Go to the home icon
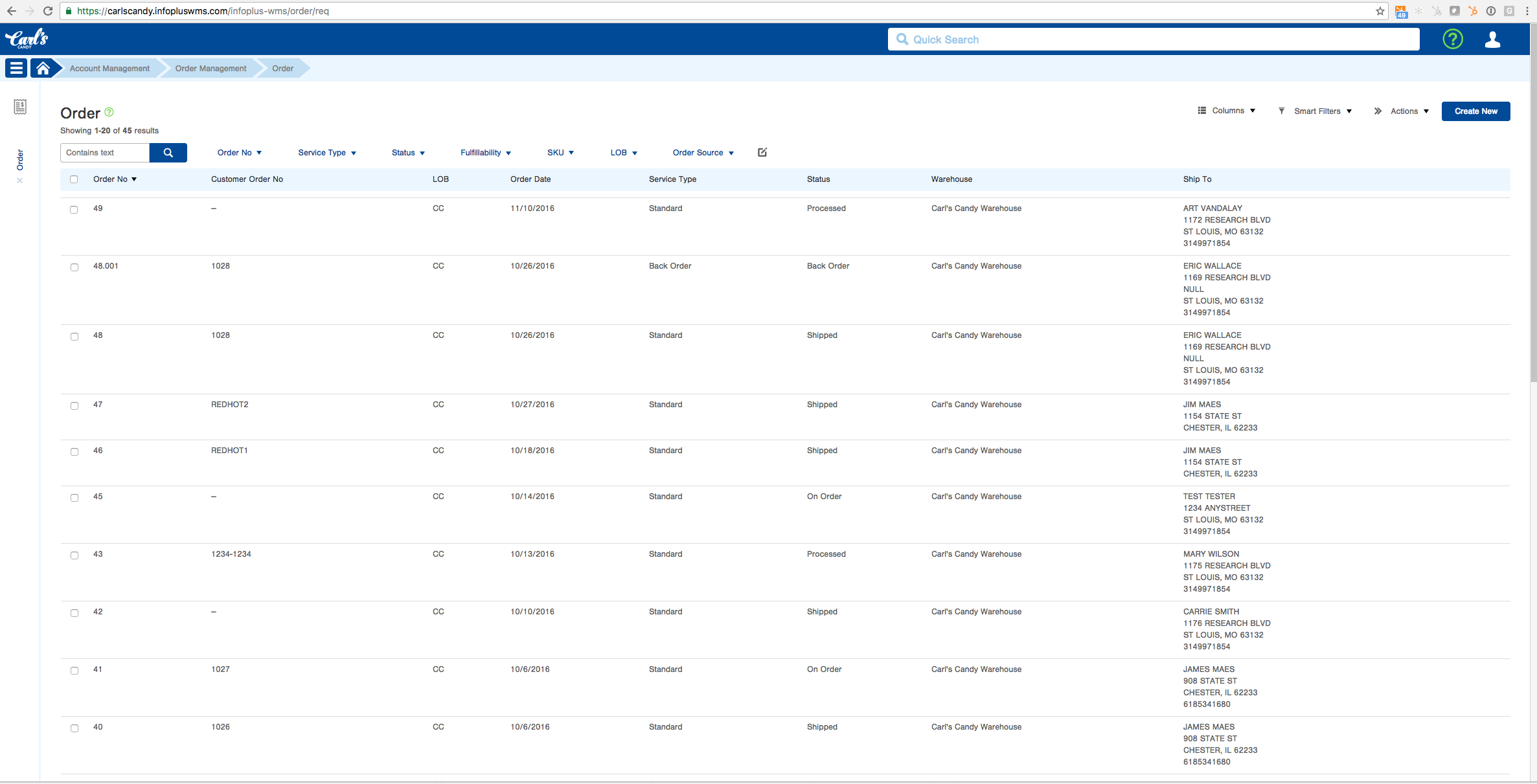Screen dimensions: 1537x784 coord(43,68)
